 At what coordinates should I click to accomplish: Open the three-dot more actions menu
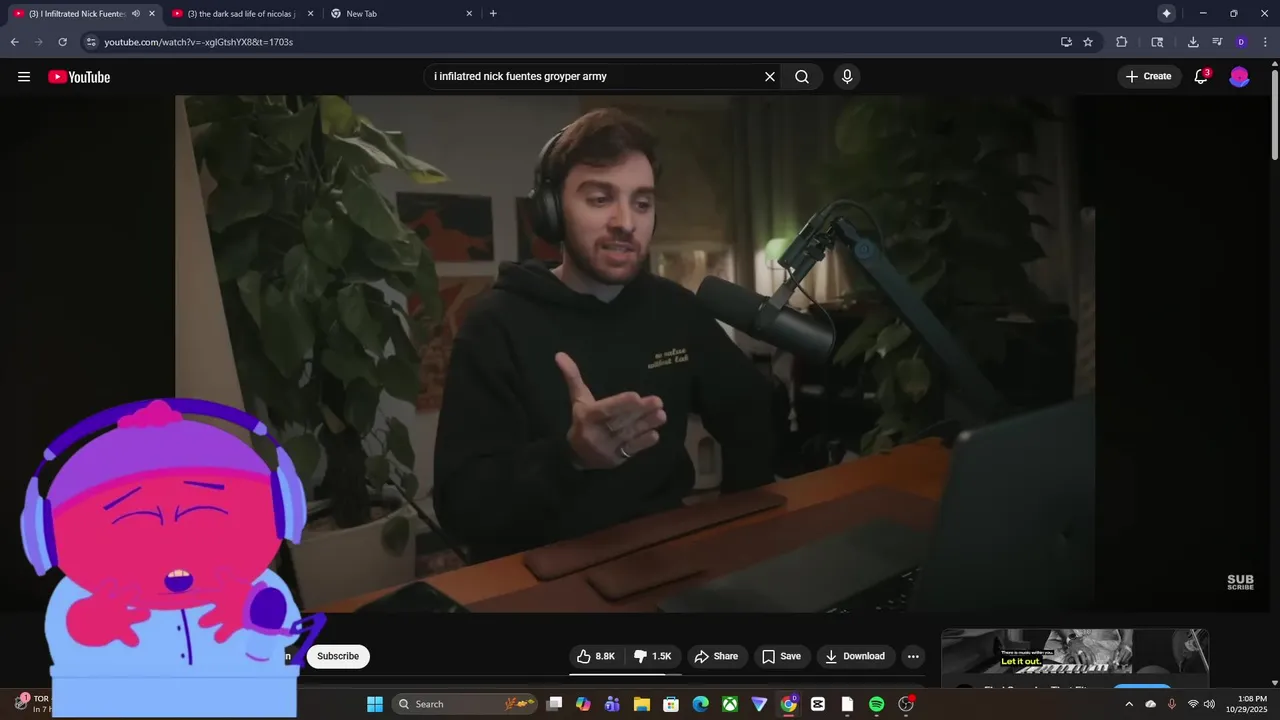912,656
